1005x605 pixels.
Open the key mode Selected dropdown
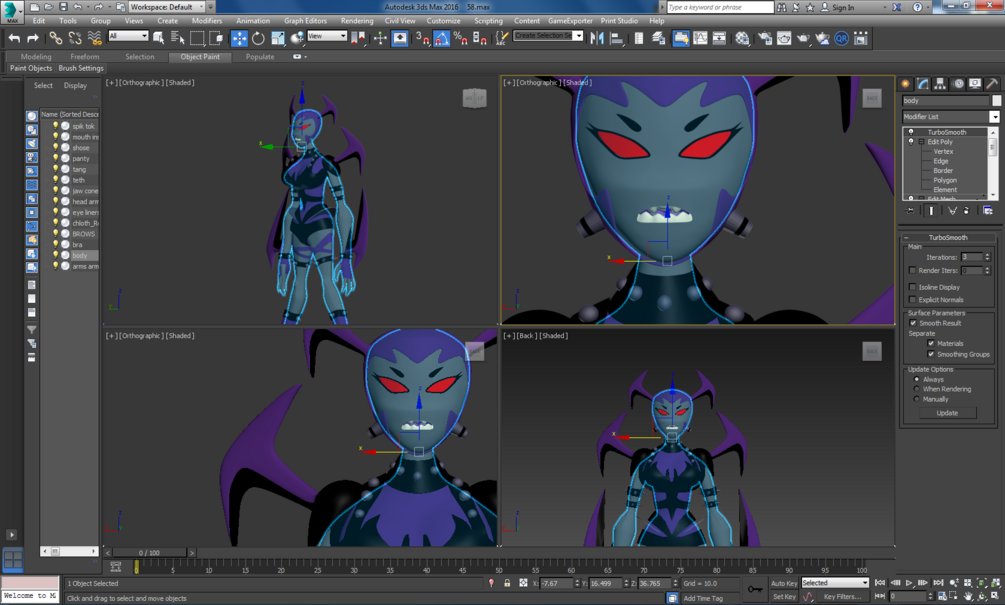[x=835, y=583]
